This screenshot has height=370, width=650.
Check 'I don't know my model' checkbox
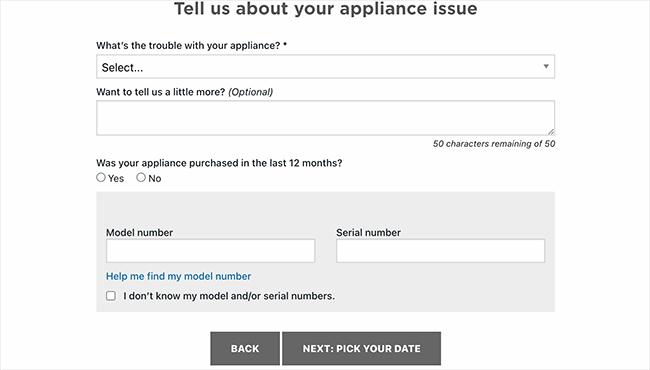[111, 296]
